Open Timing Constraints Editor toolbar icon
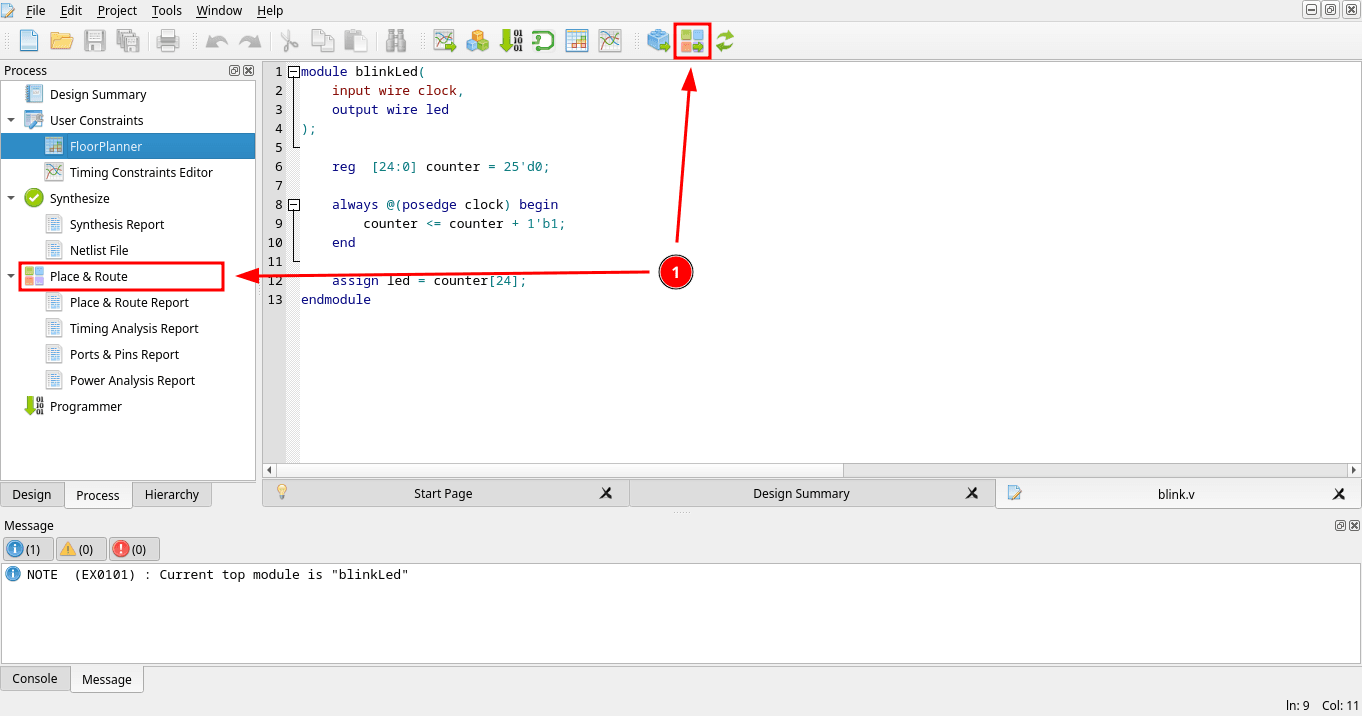The width and height of the screenshot is (1362, 716). pyautogui.click(x=610, y=41)
